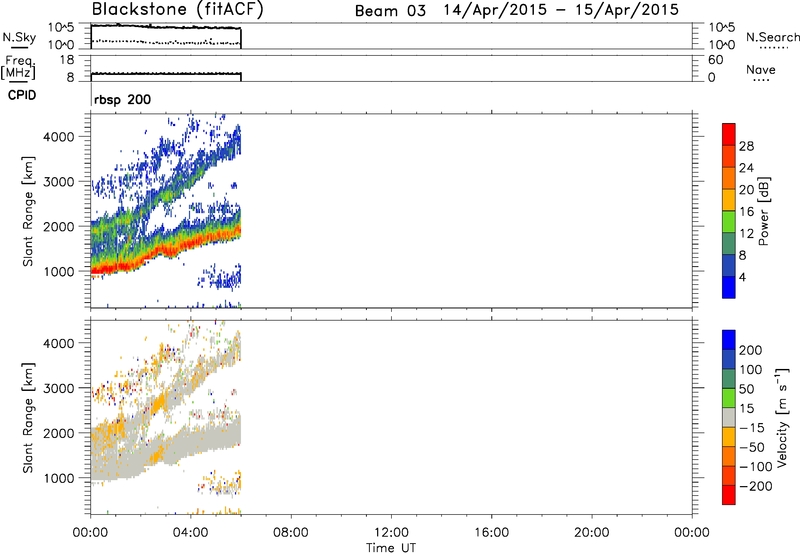Image resolution: width=800 pixels, height=554 pixels.
Task: Click the Beam 03 label
Action: click(390, 11)
